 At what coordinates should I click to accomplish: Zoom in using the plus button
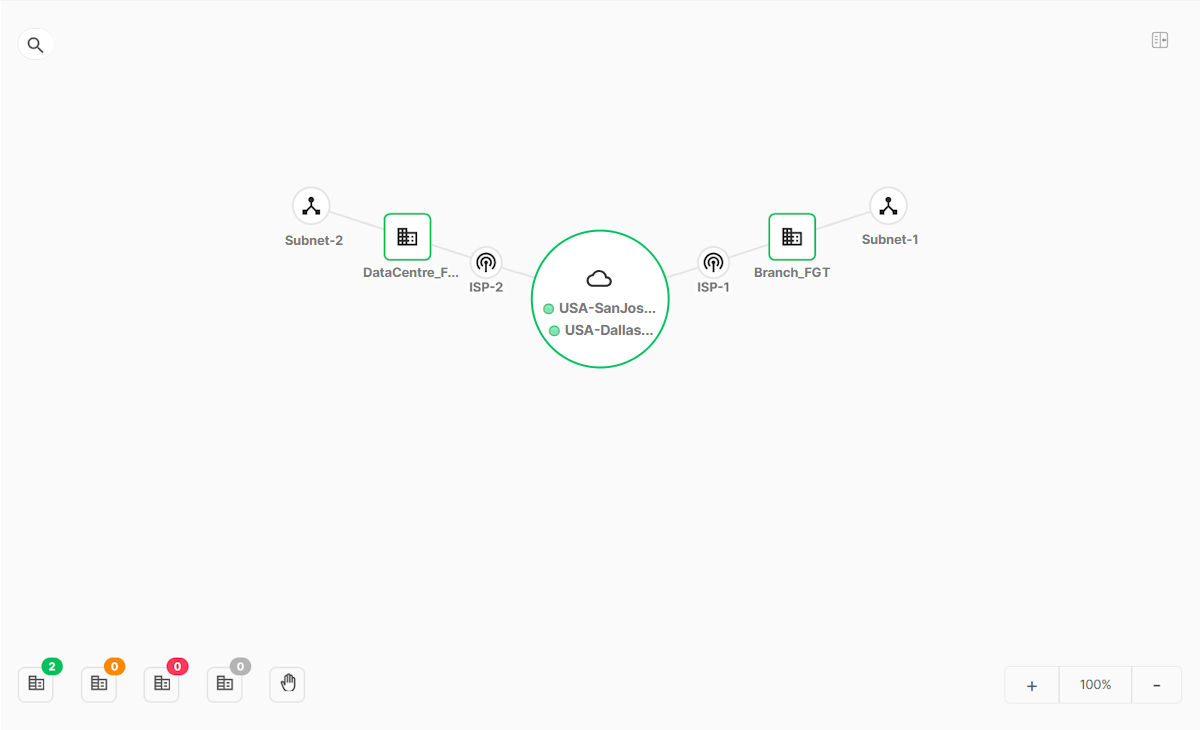1031,684
